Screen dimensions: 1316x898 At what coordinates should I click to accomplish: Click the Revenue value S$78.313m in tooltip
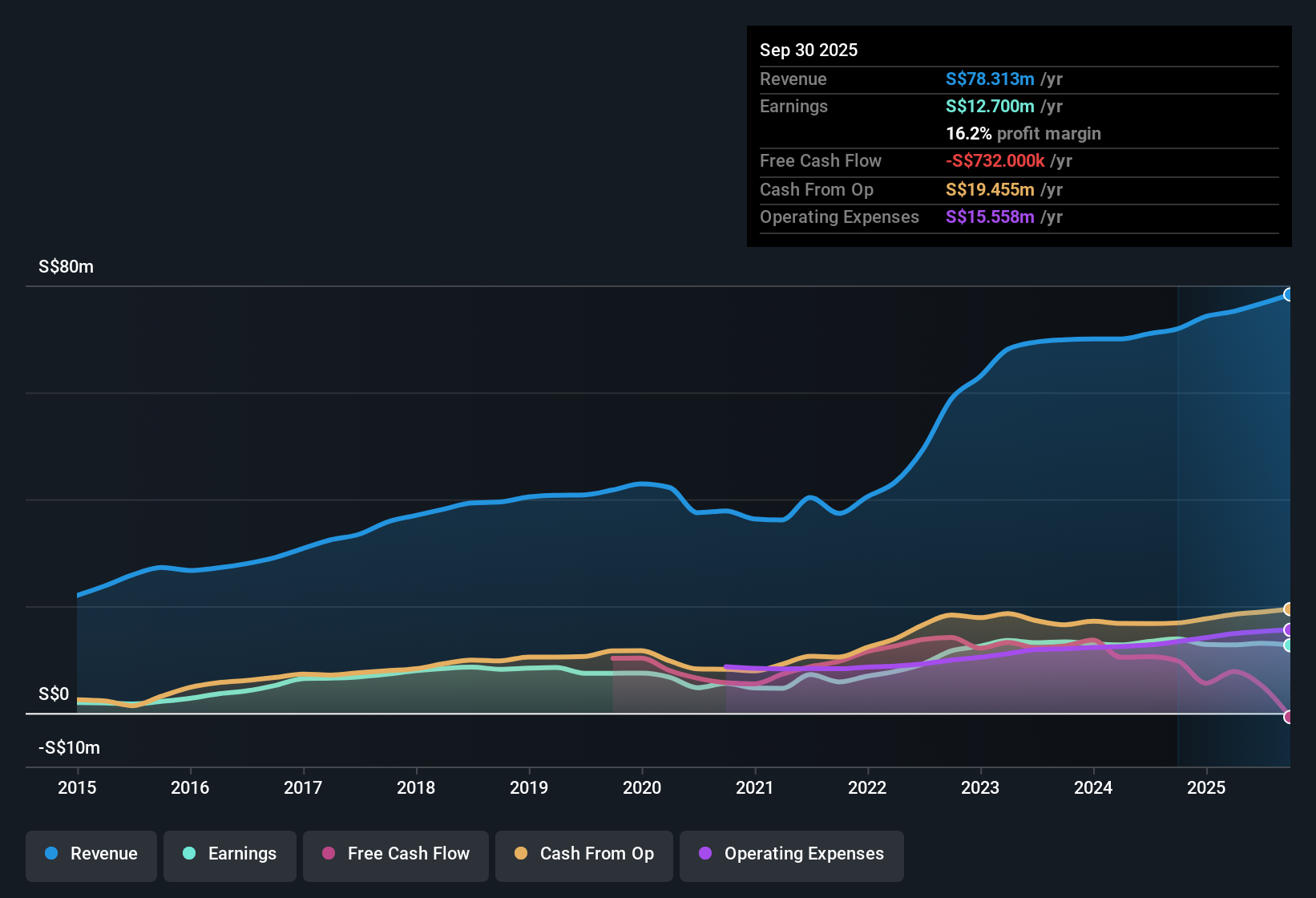click(990, 79)
